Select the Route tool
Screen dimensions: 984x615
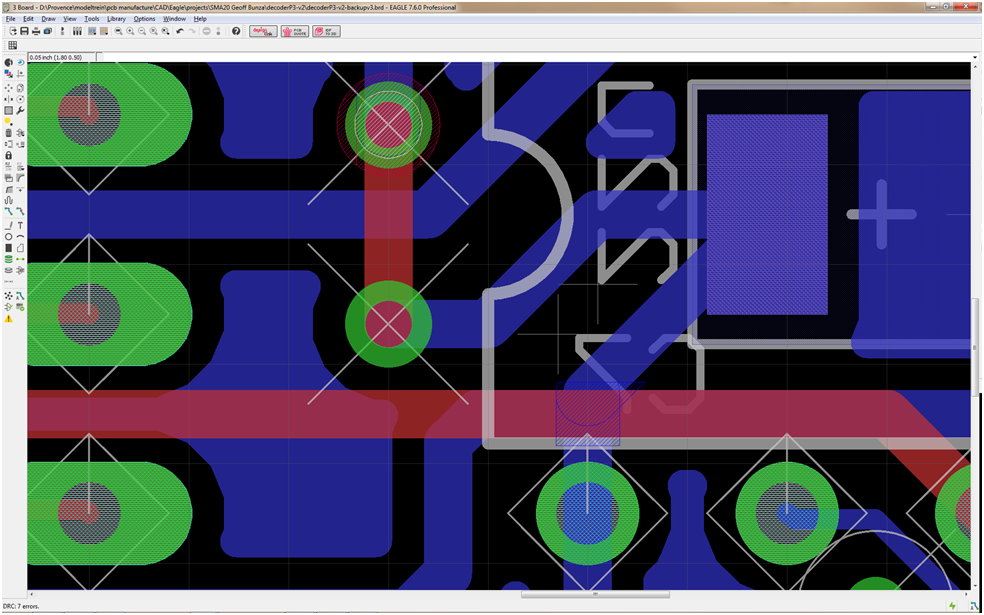[9, 211]
